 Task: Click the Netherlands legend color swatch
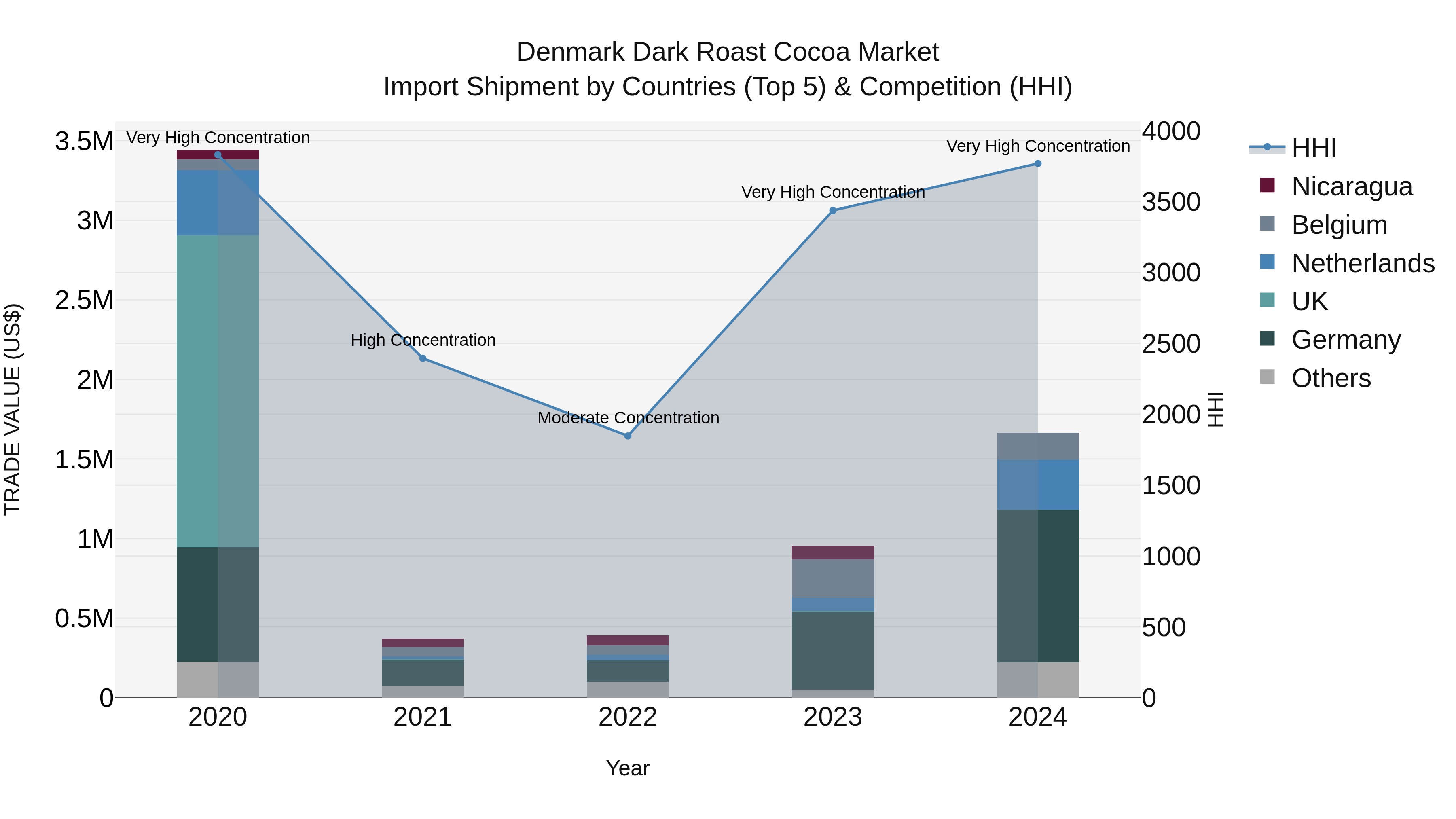tap(1268, 262)
